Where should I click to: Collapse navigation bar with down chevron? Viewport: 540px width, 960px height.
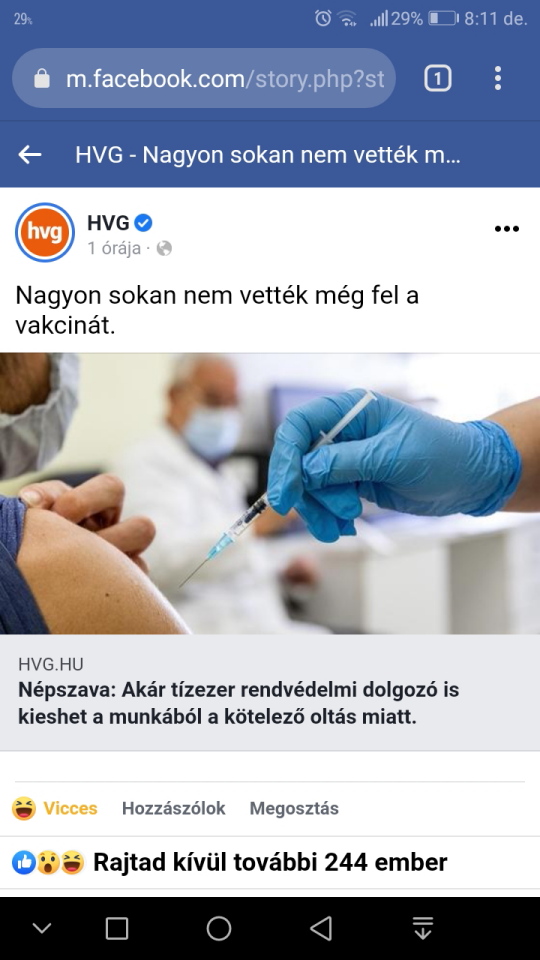(42, 928)
